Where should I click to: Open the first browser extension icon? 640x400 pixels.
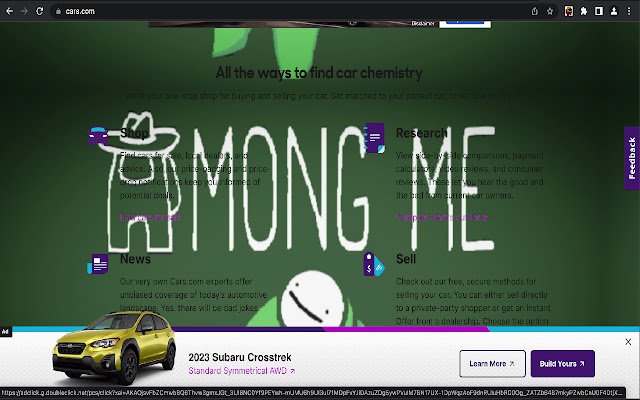569,11
